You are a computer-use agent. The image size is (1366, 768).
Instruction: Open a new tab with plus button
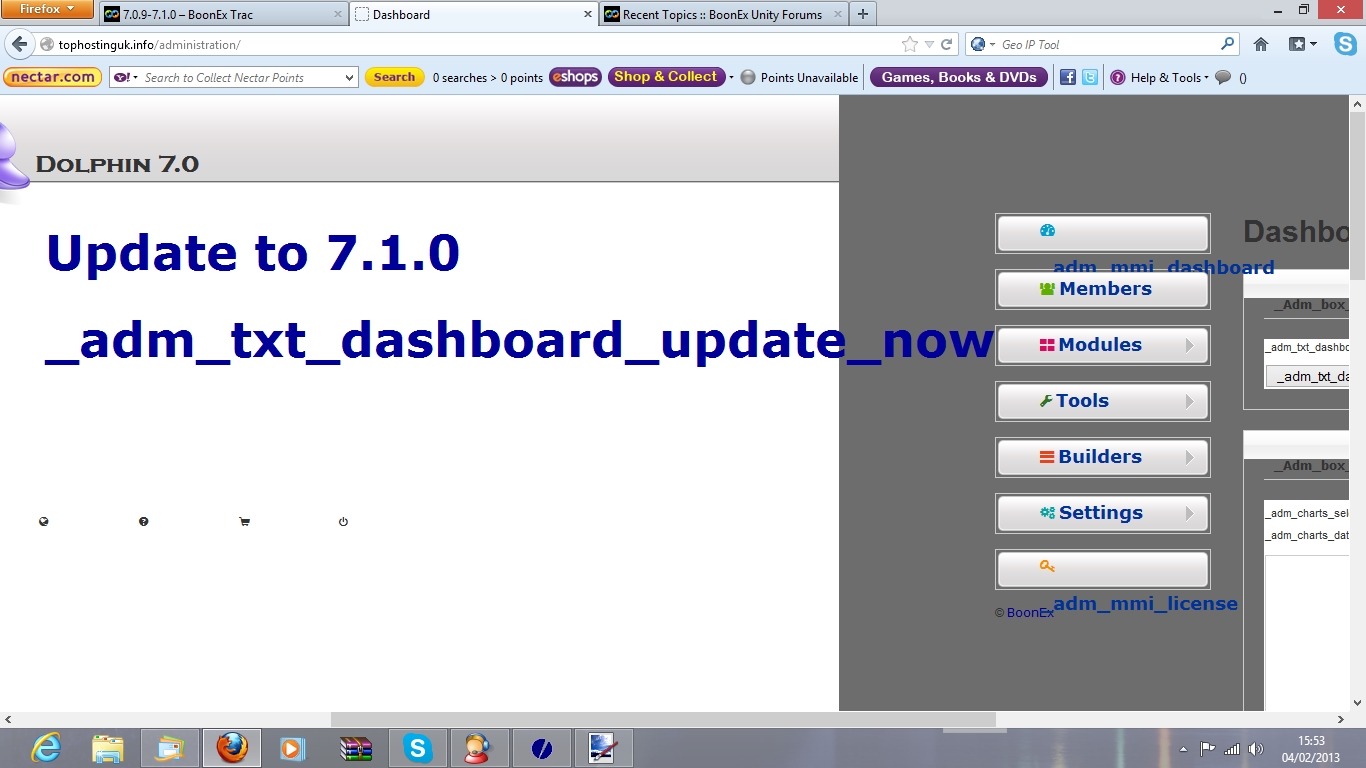point(863,14)
